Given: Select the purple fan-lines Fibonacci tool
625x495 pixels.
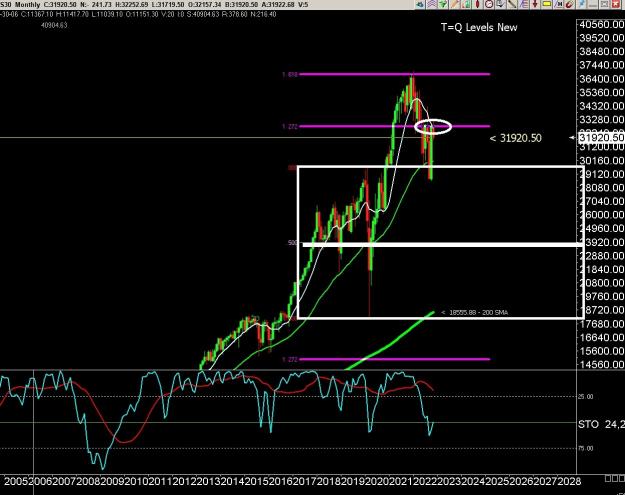Looking at the screenshot, I should coord(523,4).
